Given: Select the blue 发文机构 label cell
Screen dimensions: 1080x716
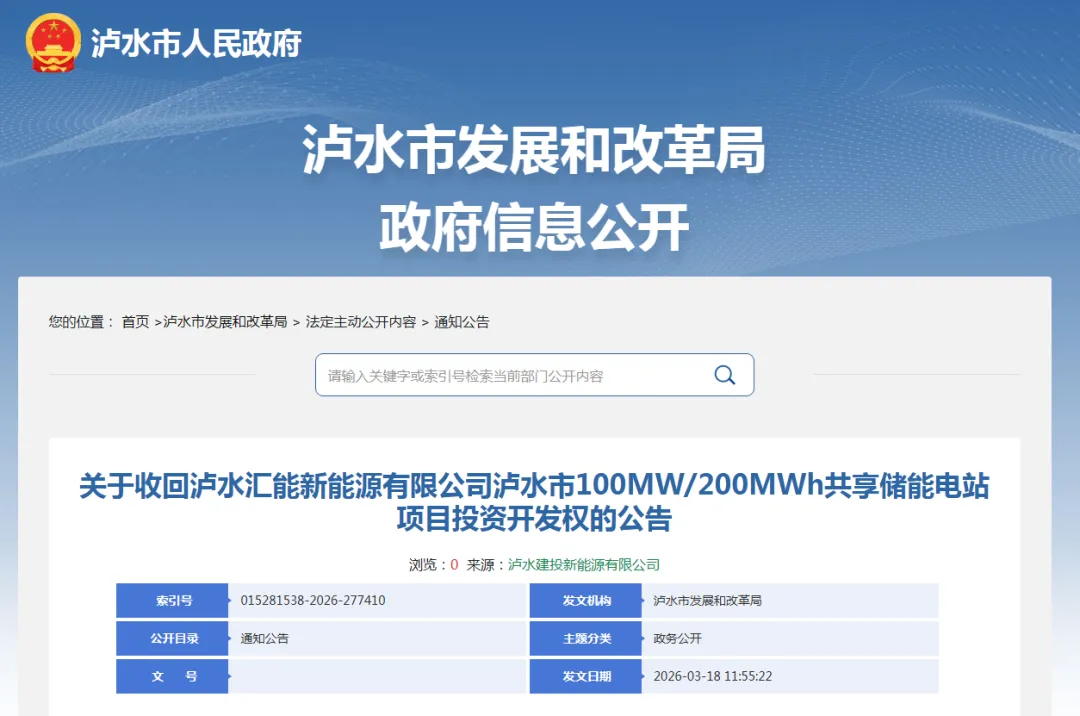Looking at the screenshot, I should [x=586, y=601].
